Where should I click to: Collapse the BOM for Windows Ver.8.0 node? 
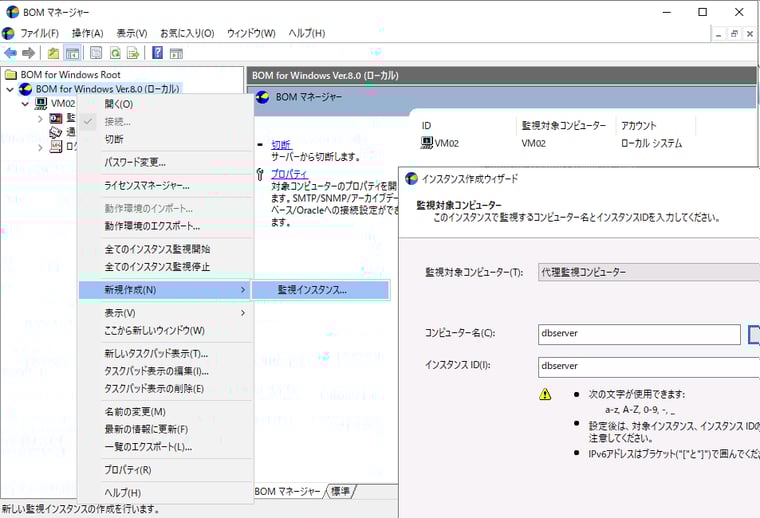pyautogui.click(x=10, y=89)
